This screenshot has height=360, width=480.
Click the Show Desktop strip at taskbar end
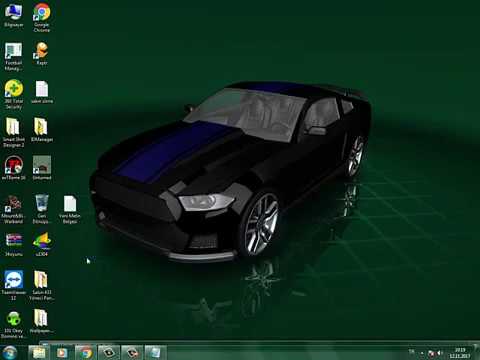click(x=477, y=353)
